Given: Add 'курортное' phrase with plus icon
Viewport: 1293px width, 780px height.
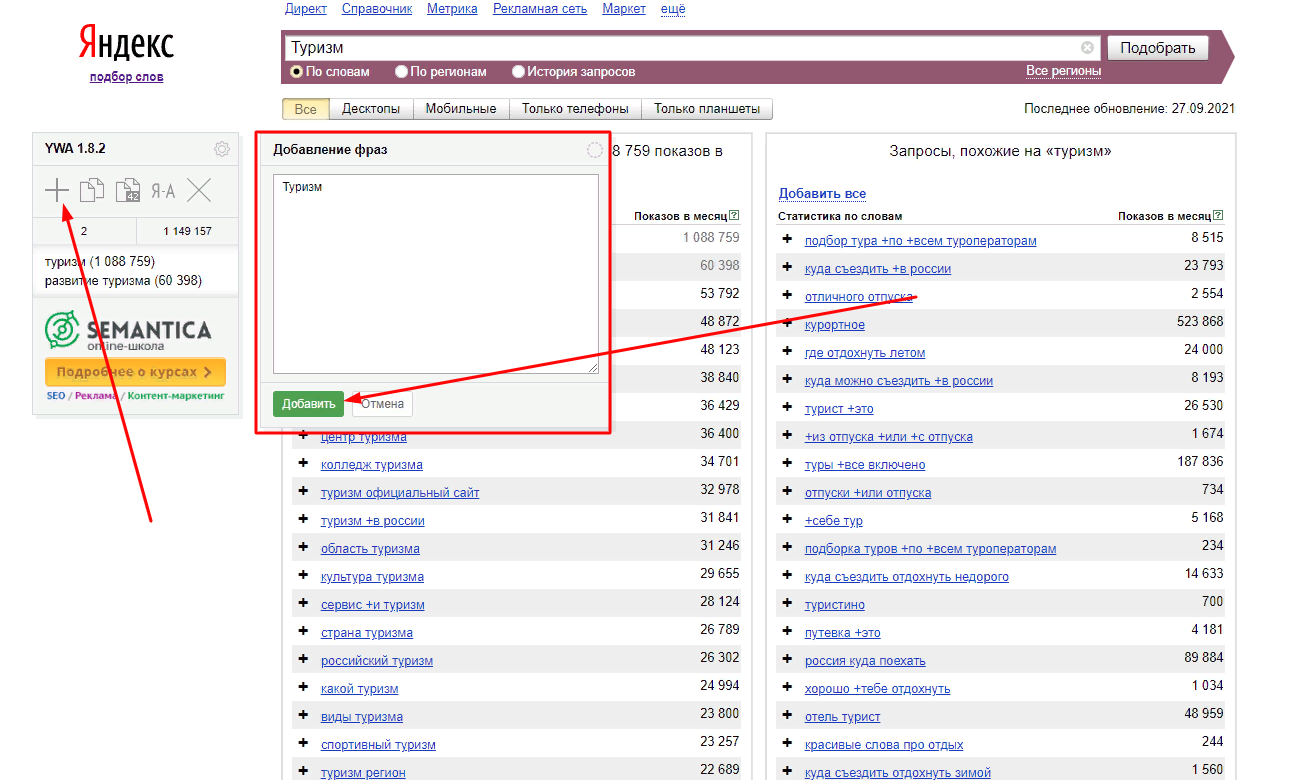Looking at the screenshot, I should pyautogui.click(x=787, y=323).
